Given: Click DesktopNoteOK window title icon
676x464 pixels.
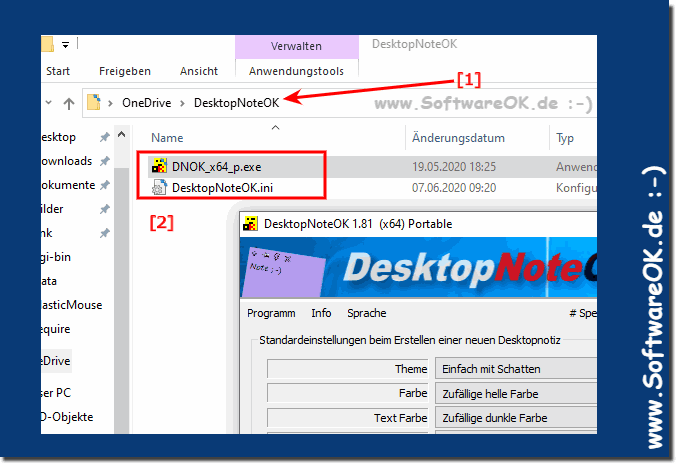Looking at the screenshot, I should pyautogui.click(x=250, y=224).
